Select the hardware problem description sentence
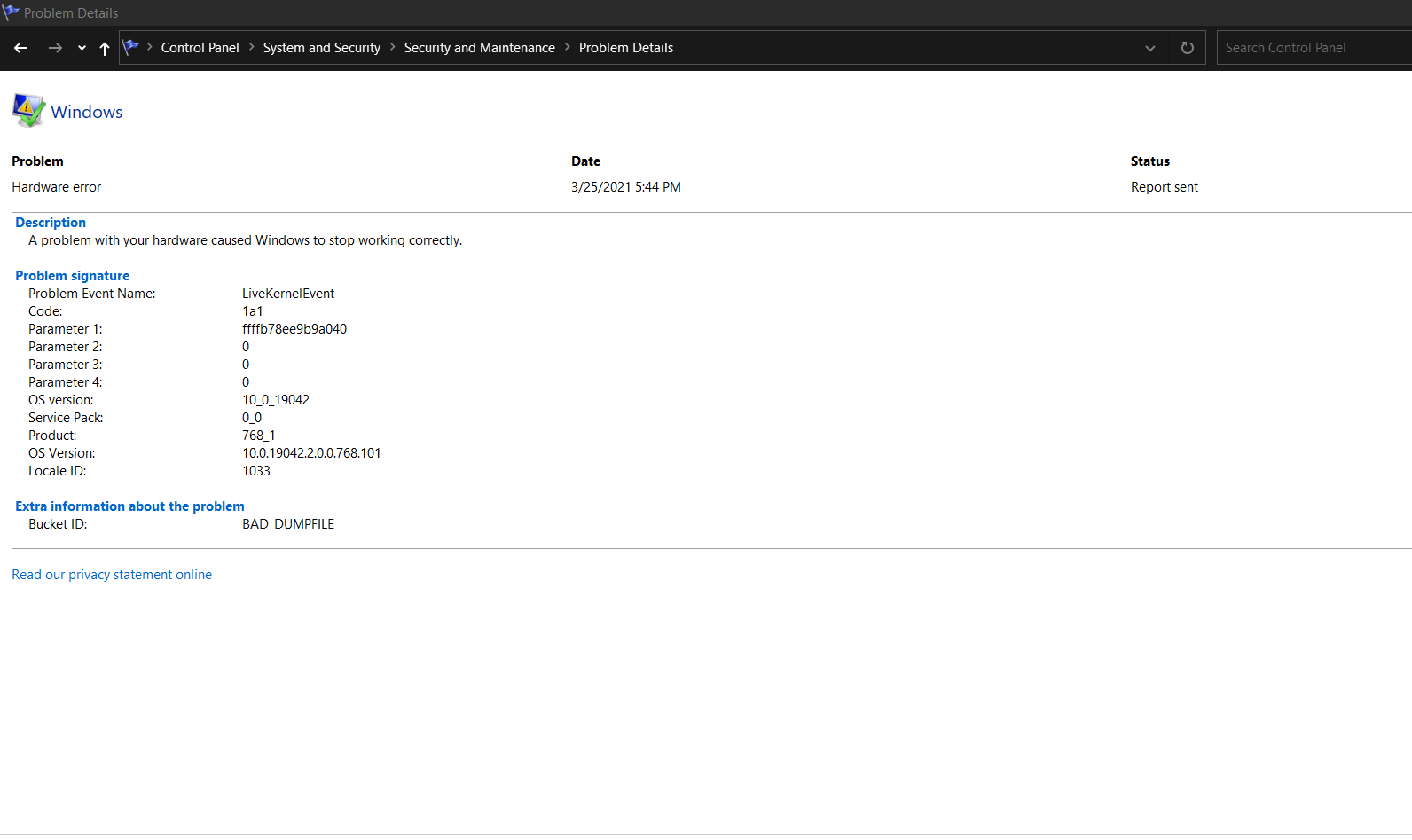 [245, 240]
